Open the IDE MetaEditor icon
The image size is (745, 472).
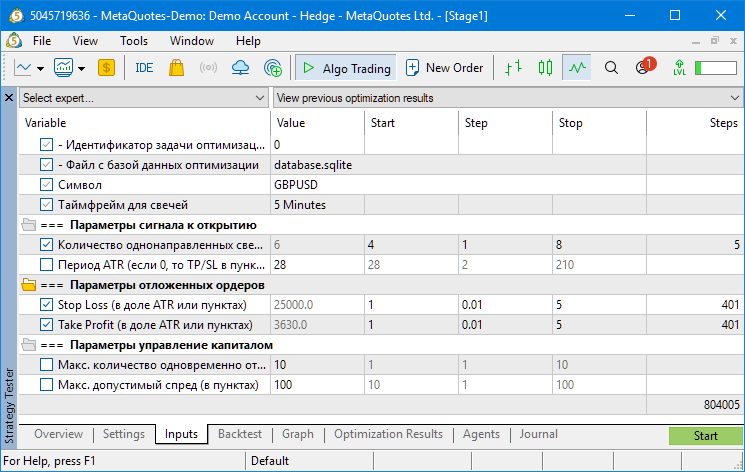pyautogui.click(x=144, y=68)
